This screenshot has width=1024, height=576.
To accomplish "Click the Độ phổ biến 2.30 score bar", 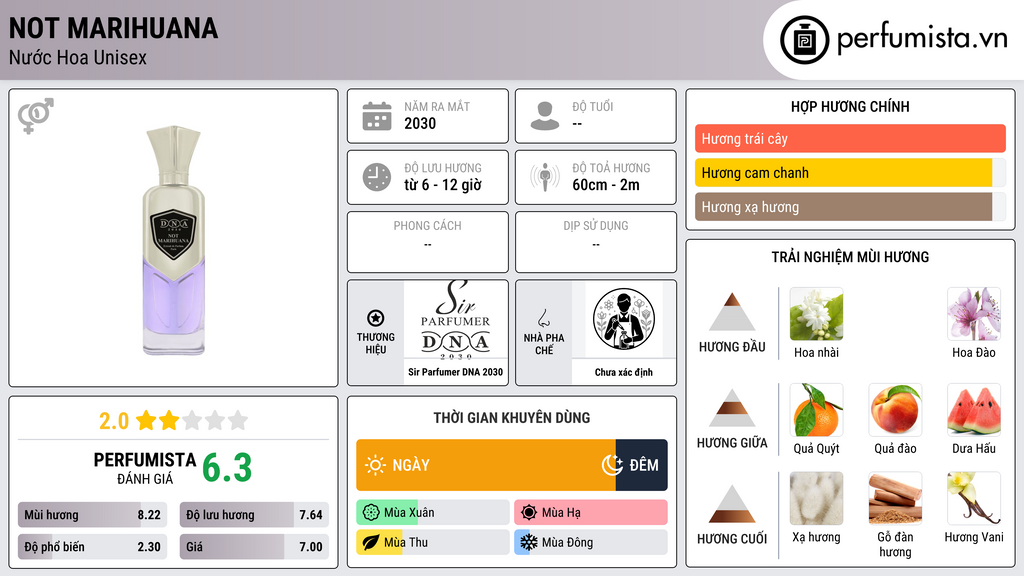I will 92,547.
